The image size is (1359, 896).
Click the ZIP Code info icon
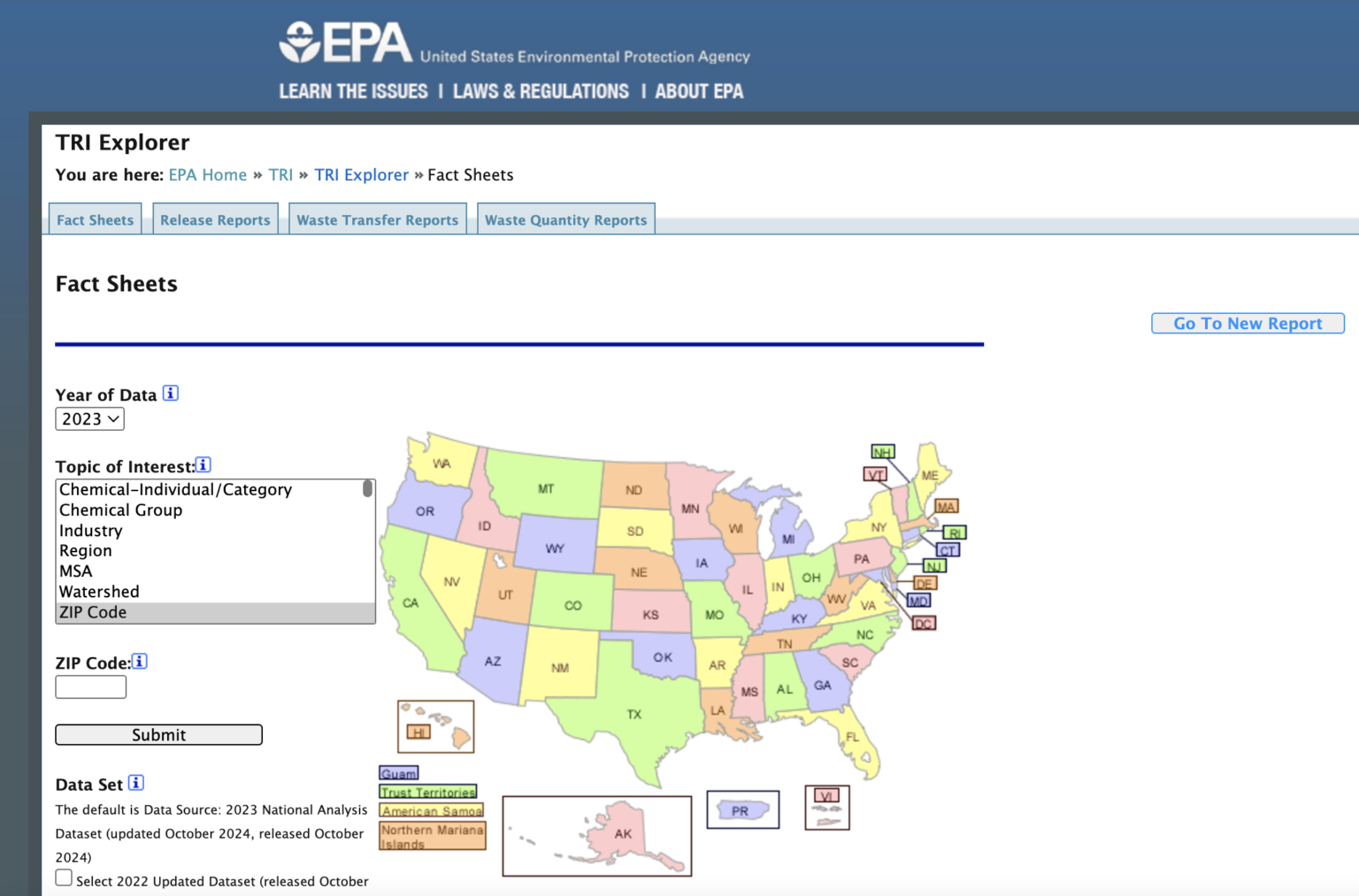(140, 662)
